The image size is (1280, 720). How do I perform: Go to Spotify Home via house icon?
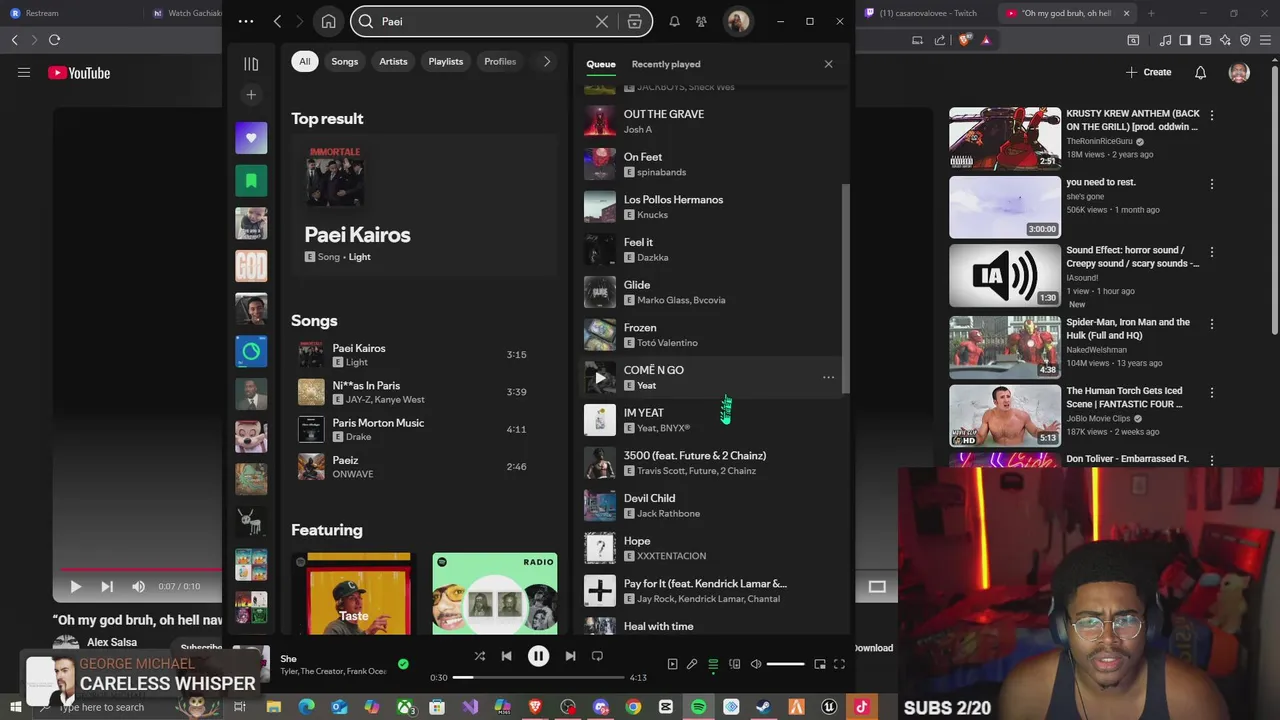tap(328, 21)
